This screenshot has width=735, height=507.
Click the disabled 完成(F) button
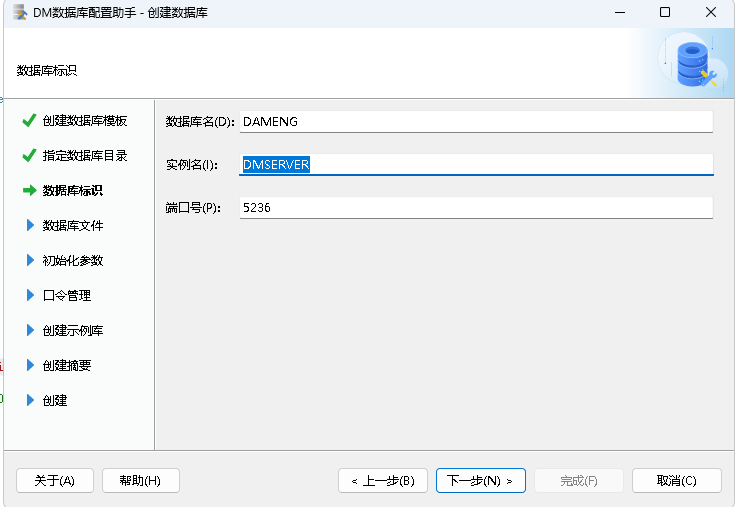[579, 480]
